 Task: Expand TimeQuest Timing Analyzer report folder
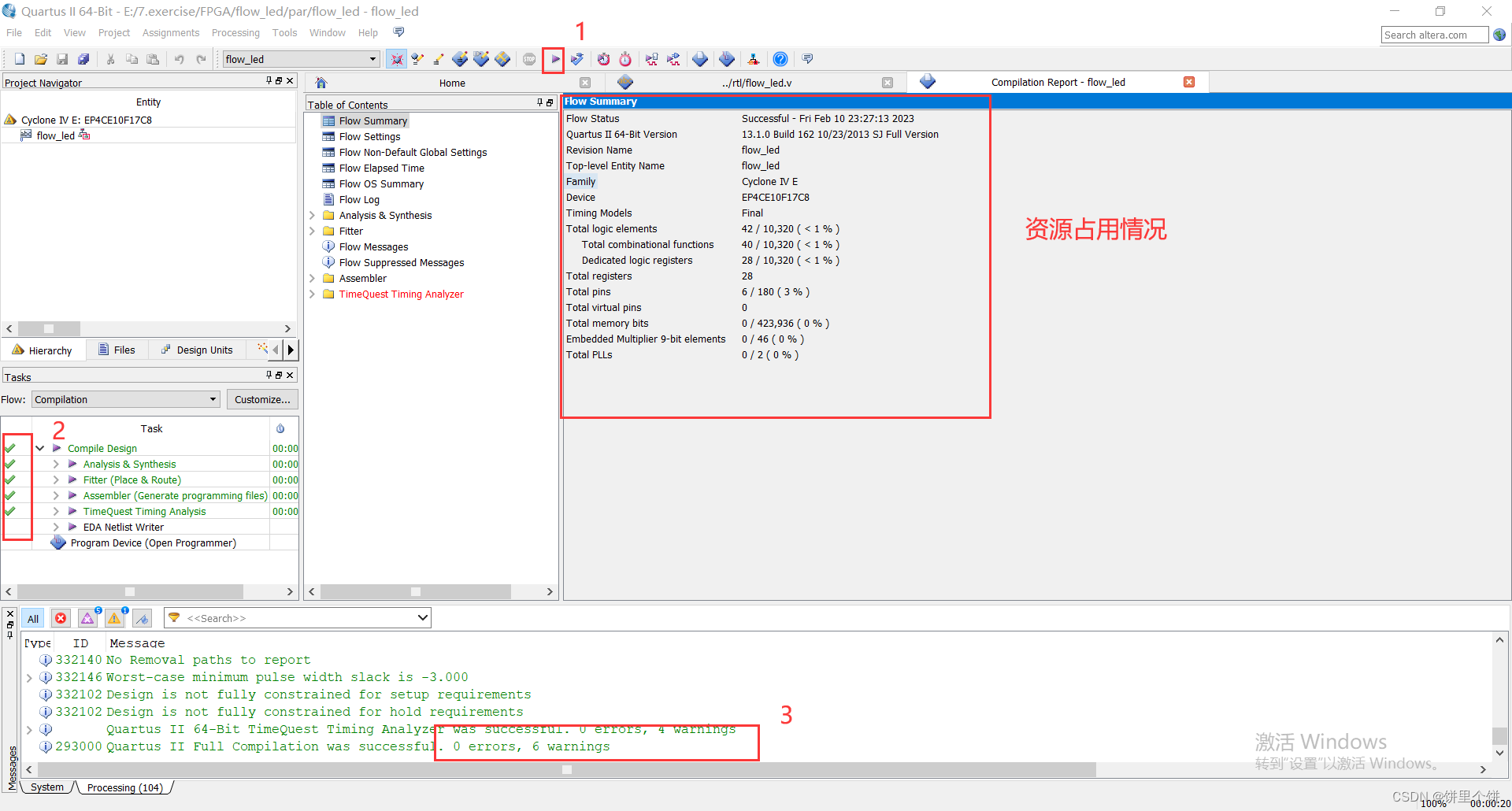312,294
